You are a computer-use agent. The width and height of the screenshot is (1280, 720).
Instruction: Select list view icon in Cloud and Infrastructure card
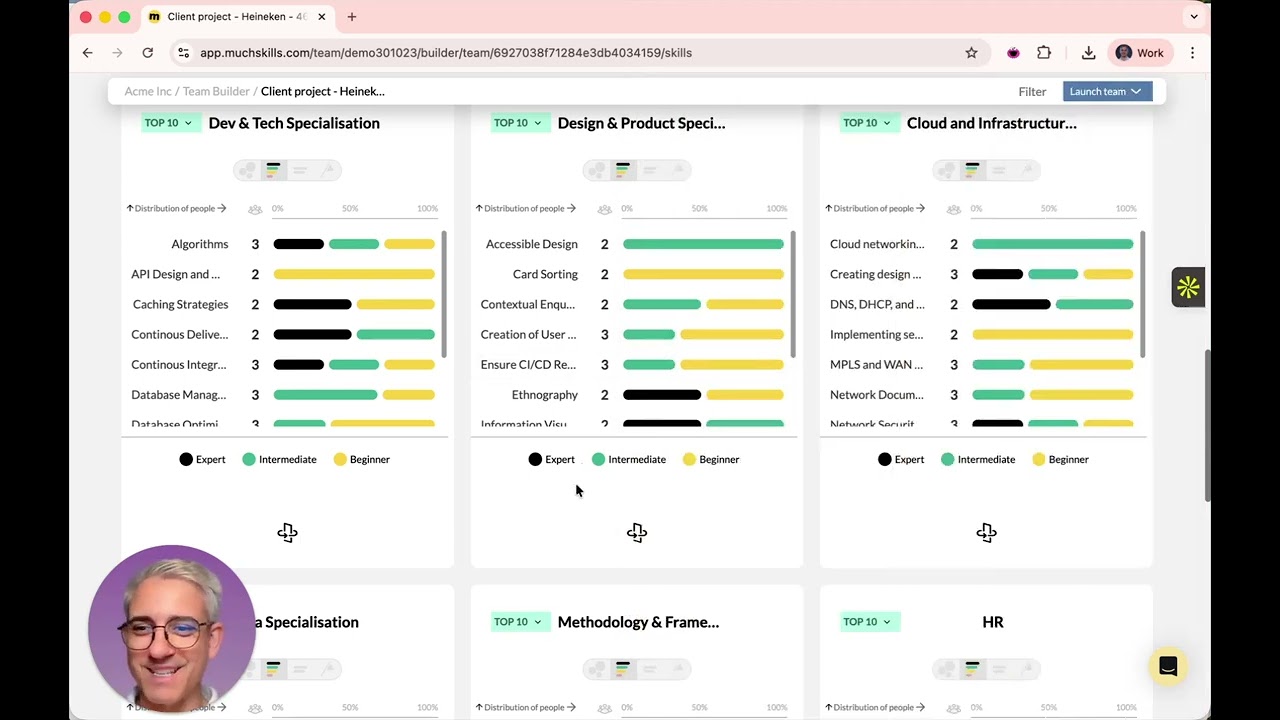coord(998,171)
